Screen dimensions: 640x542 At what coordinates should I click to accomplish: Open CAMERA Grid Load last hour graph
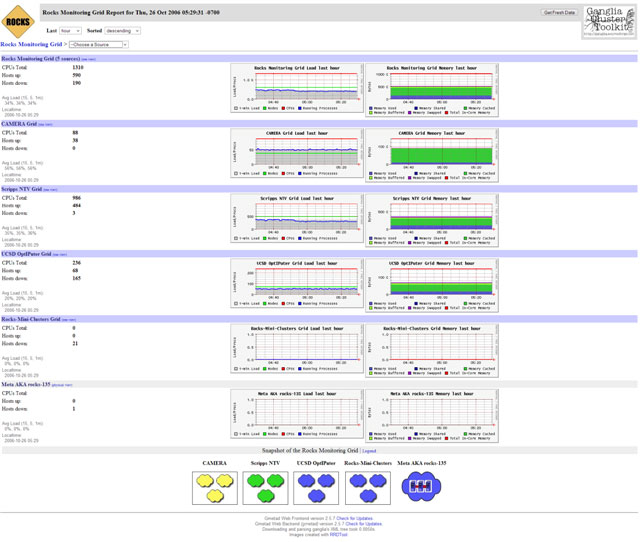click(x=297, y=153)
